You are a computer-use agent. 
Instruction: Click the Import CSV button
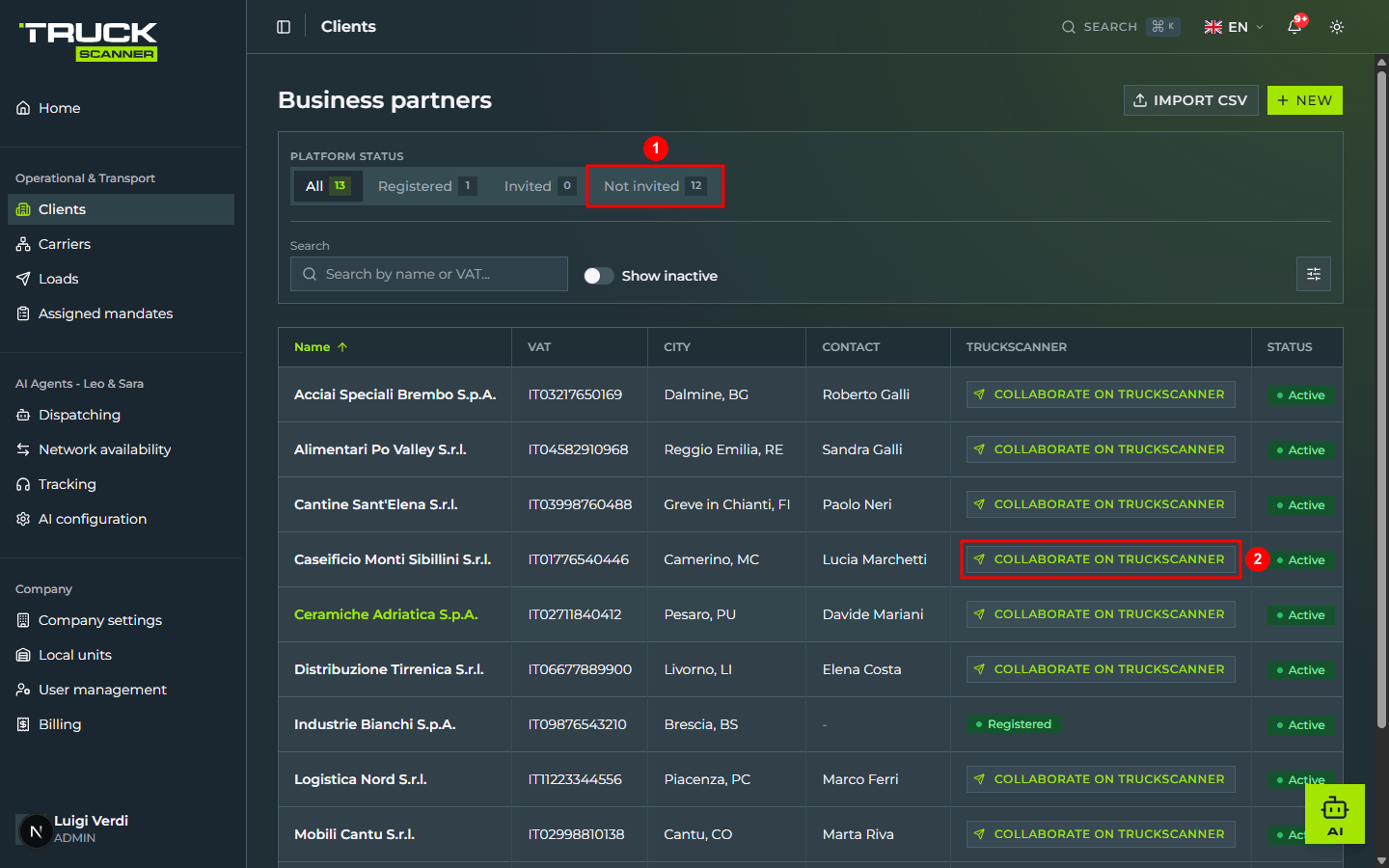pos(1190,100)
